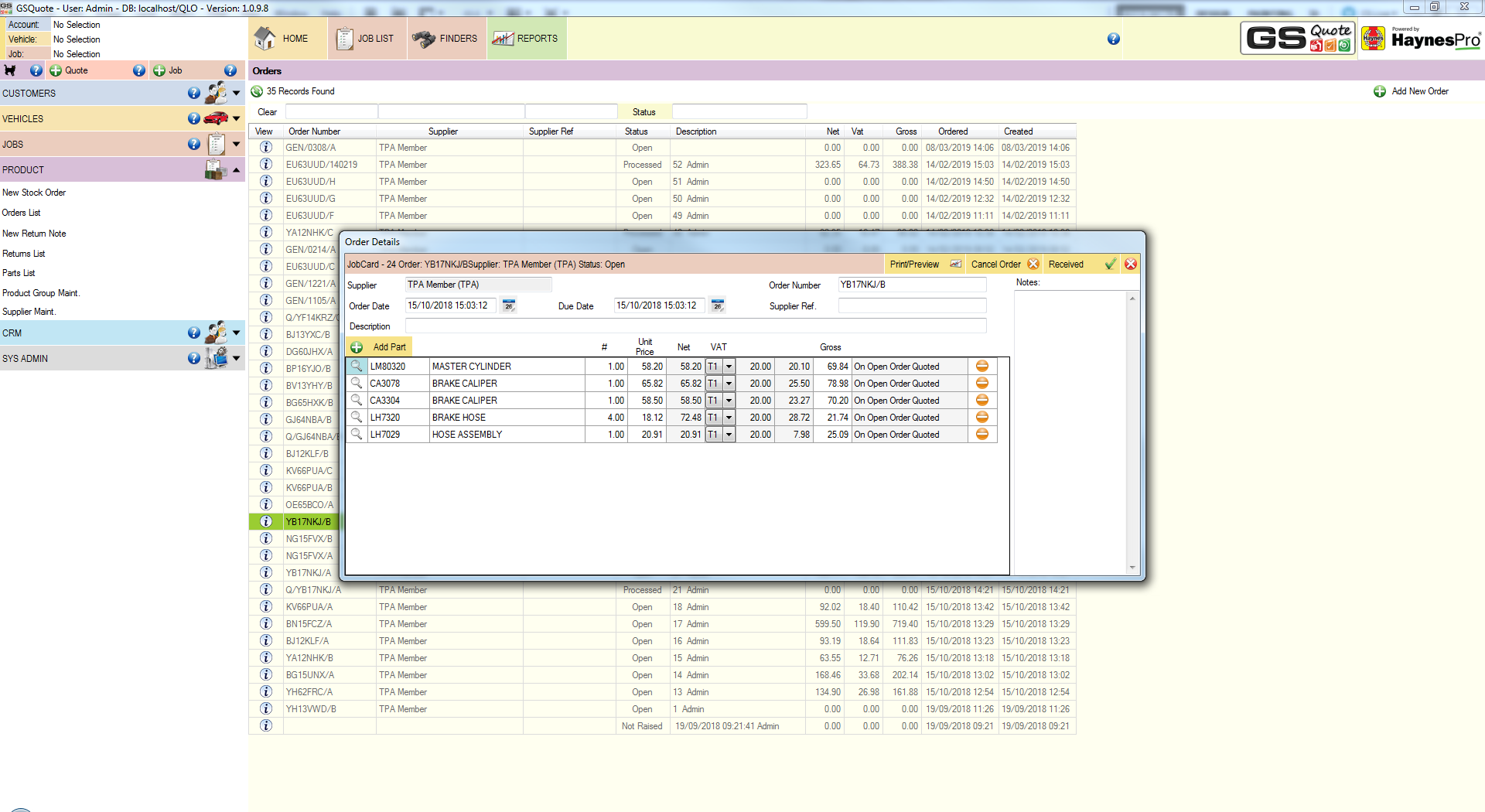The height and width of the screenshot is (812, 1485).
Task: Open Parts List
Action: [19, 273]
